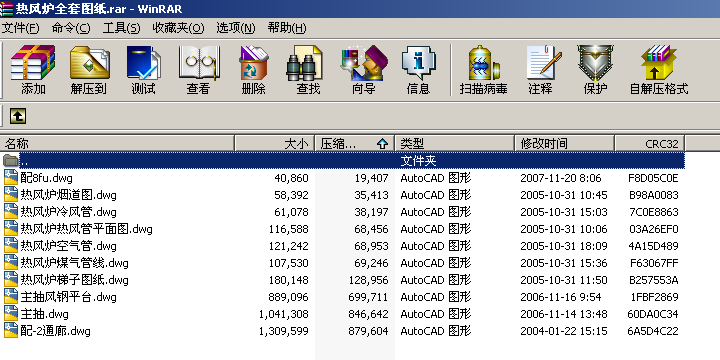The image size is (720, 360).
Task: Click the file icon of 热风炉煤气管线.dwg
Action: 11,262
